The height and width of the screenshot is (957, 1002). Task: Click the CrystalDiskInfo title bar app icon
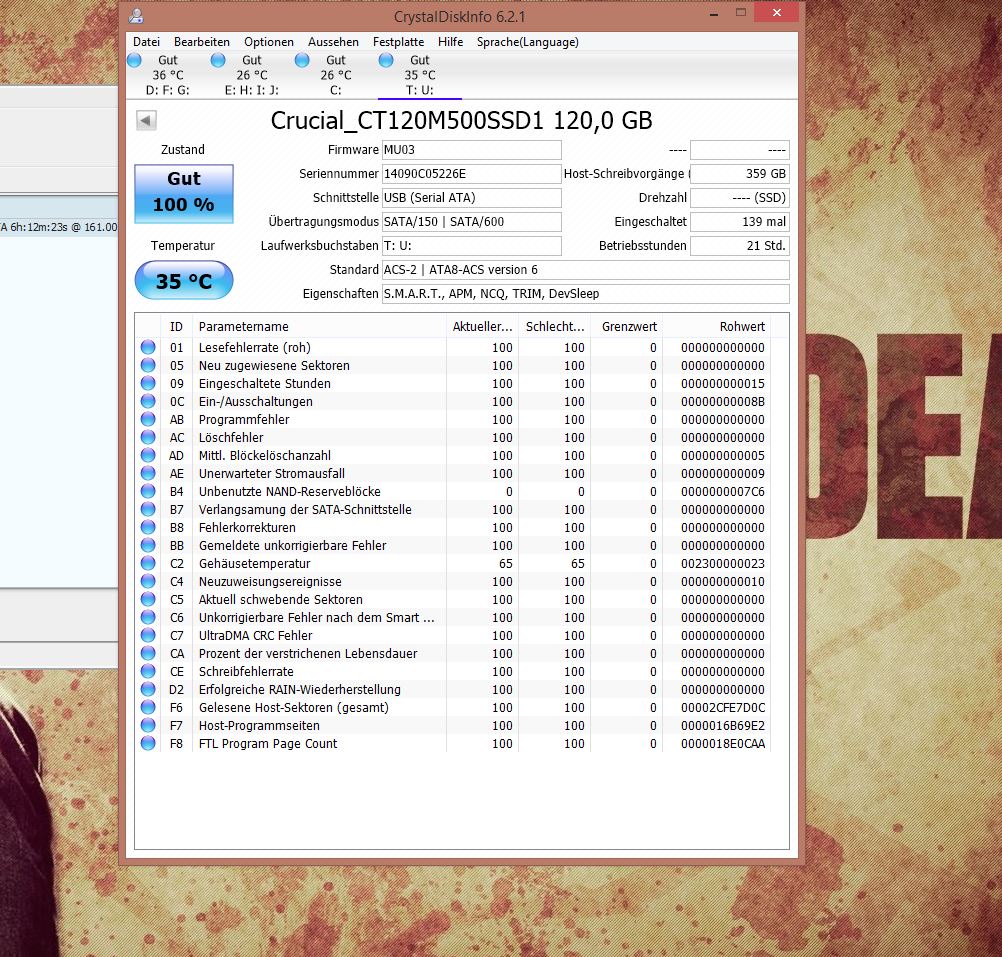click(136, 16)
